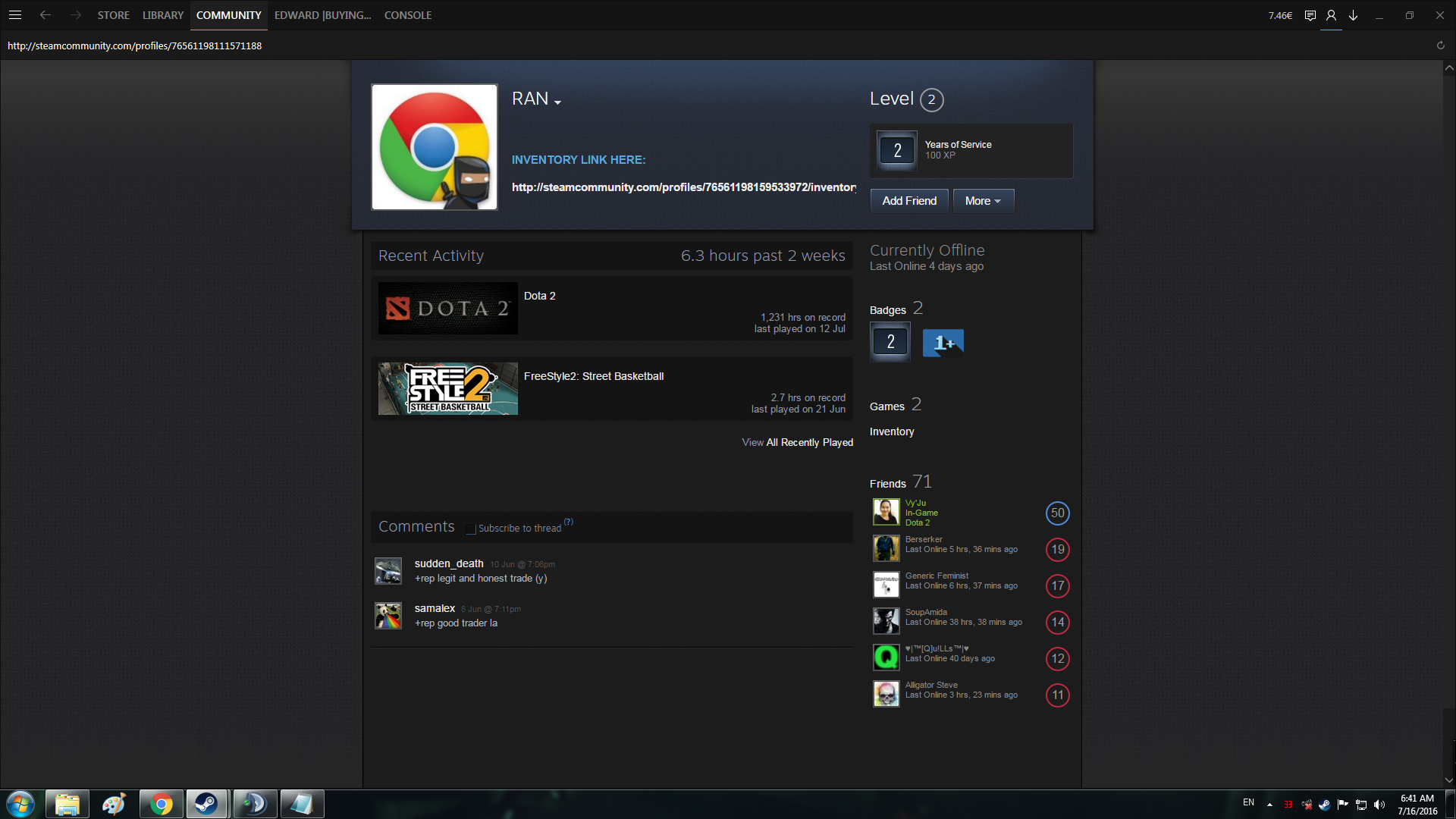Open the downloads arrow icon

[1353, 15]
